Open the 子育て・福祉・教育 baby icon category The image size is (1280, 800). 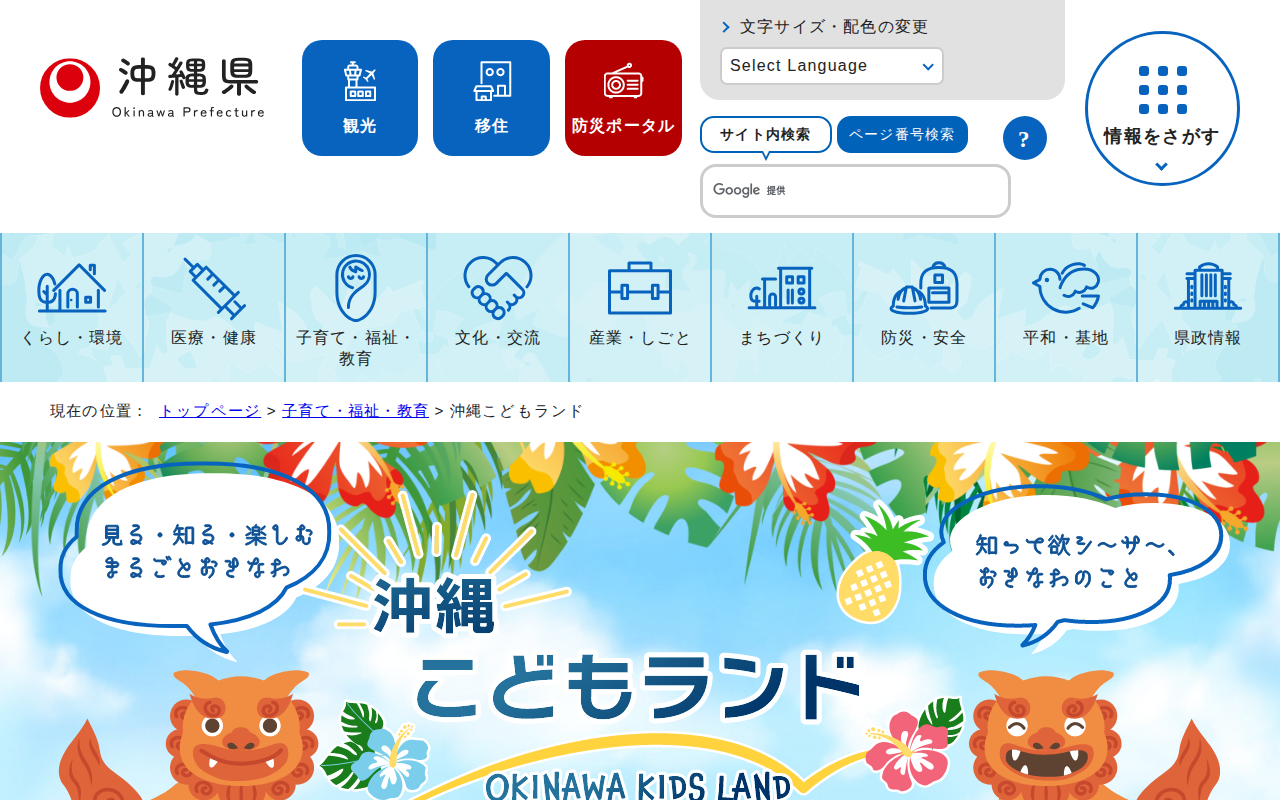click(x=356, y=308)
